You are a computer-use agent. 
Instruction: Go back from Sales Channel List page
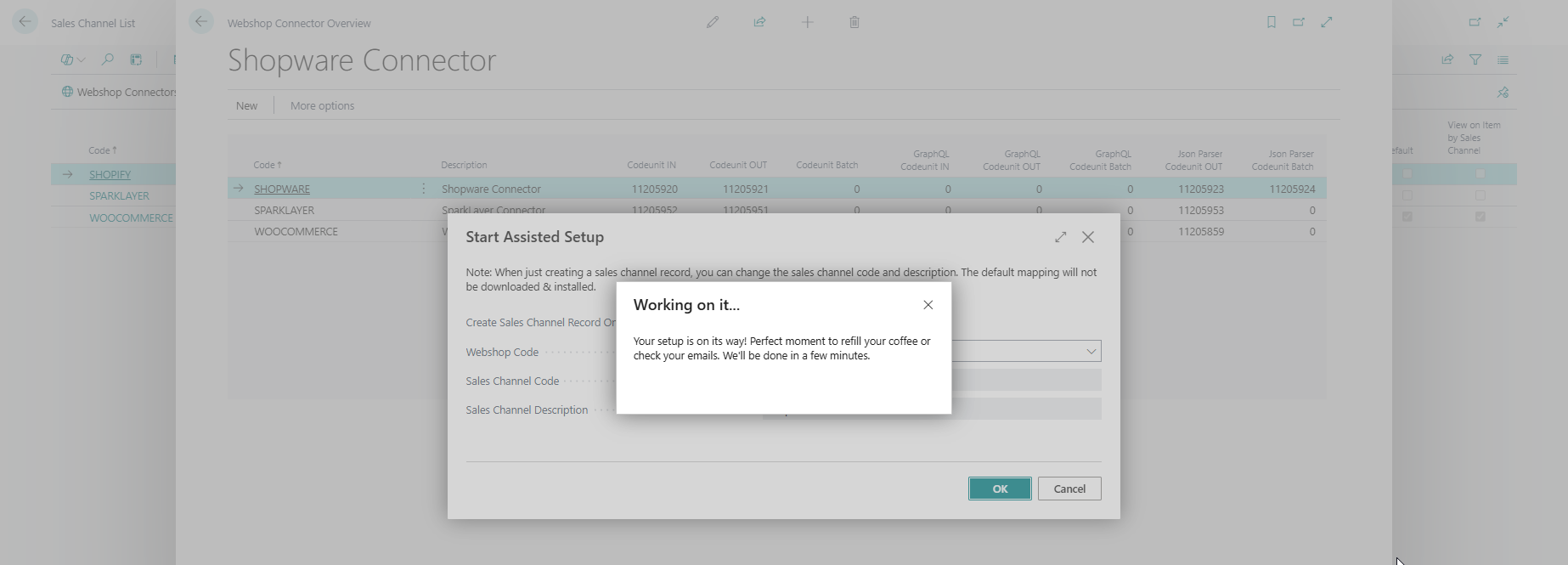click(x=25, y=22)
